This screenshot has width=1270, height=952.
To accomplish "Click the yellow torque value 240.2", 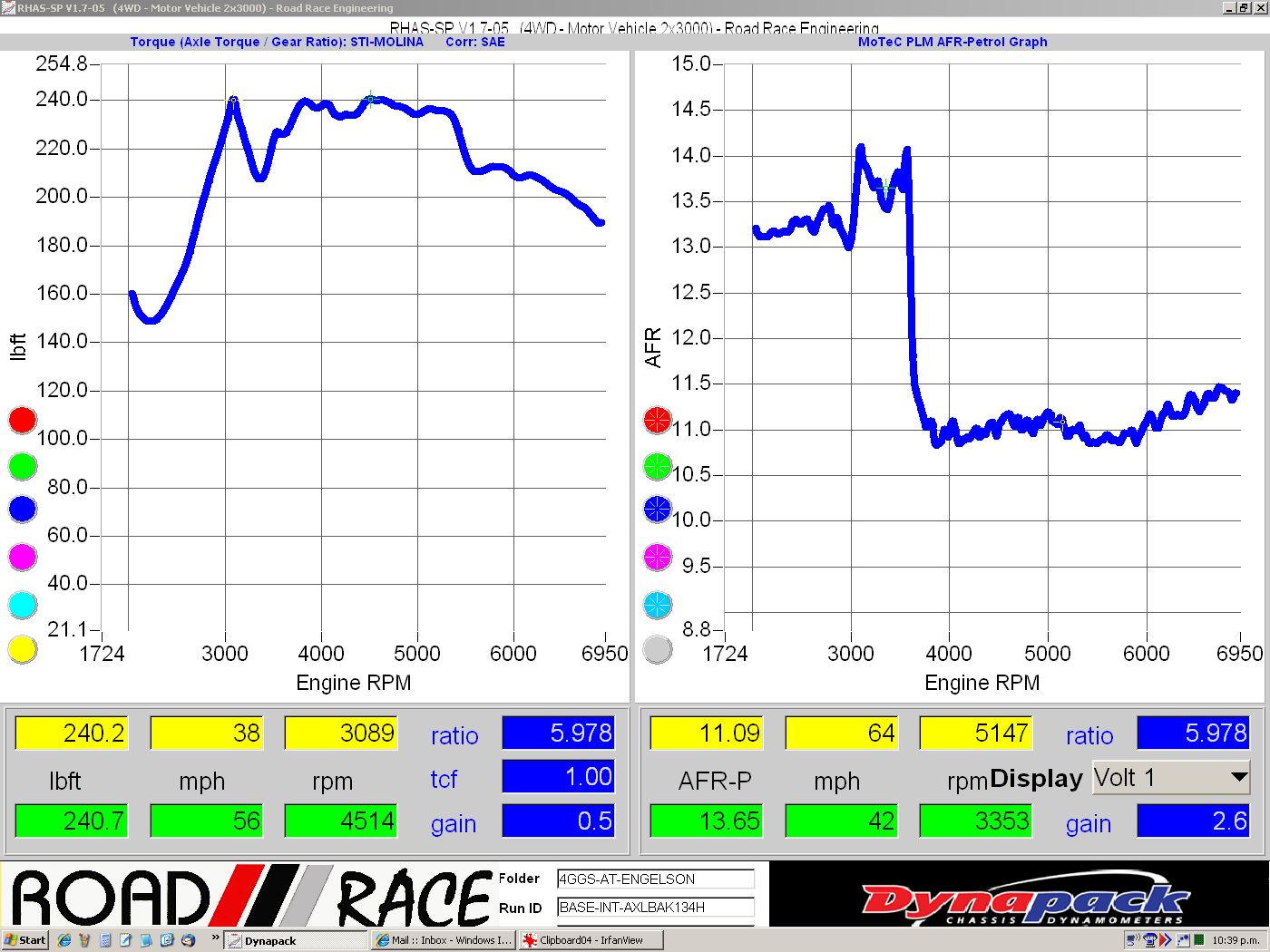I will pos(71,733).
